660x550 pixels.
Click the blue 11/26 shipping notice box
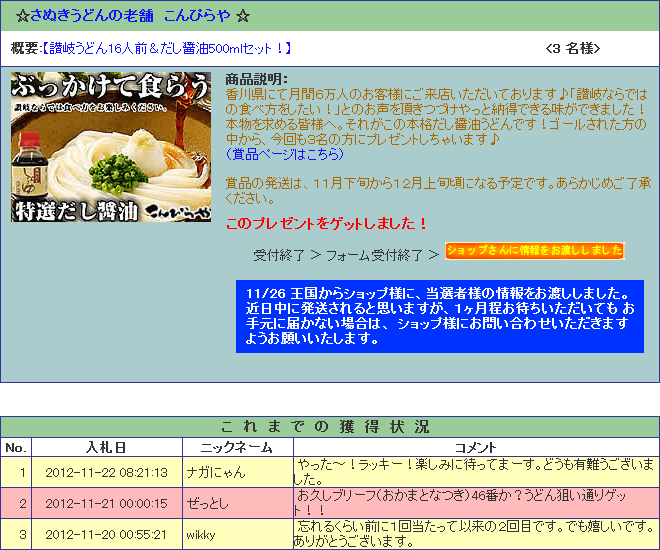tap(440, 316)
